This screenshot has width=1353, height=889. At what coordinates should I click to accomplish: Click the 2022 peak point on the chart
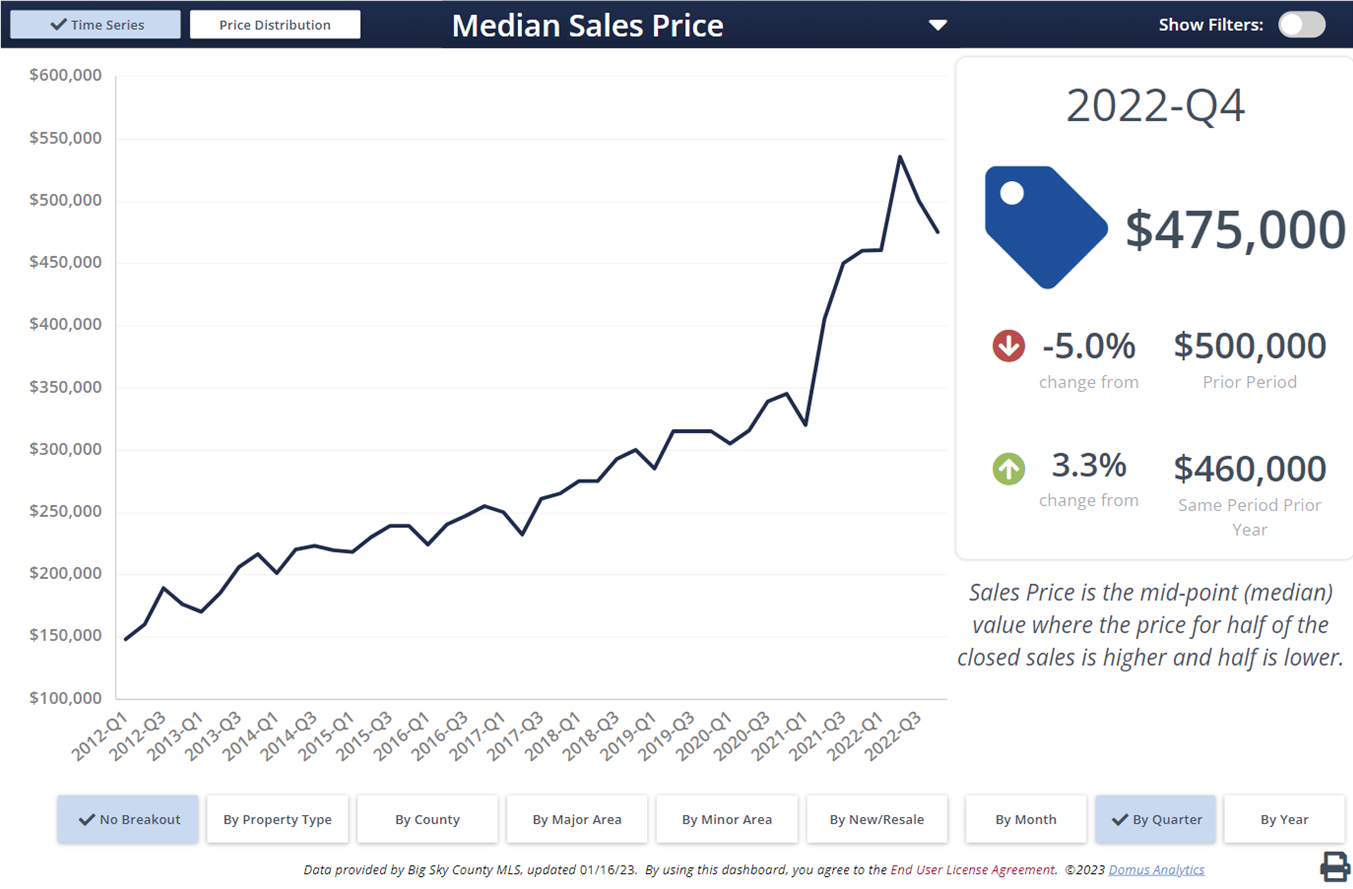point(901,156)
